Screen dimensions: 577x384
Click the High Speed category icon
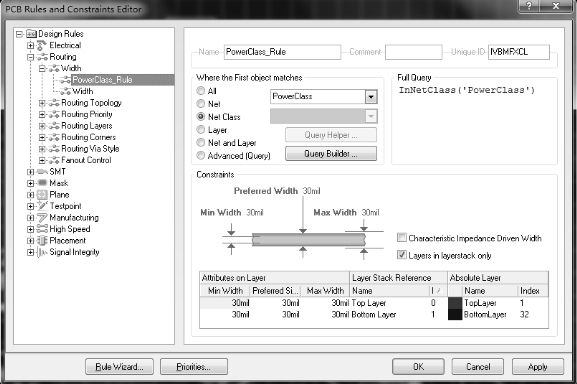(42, 229)
